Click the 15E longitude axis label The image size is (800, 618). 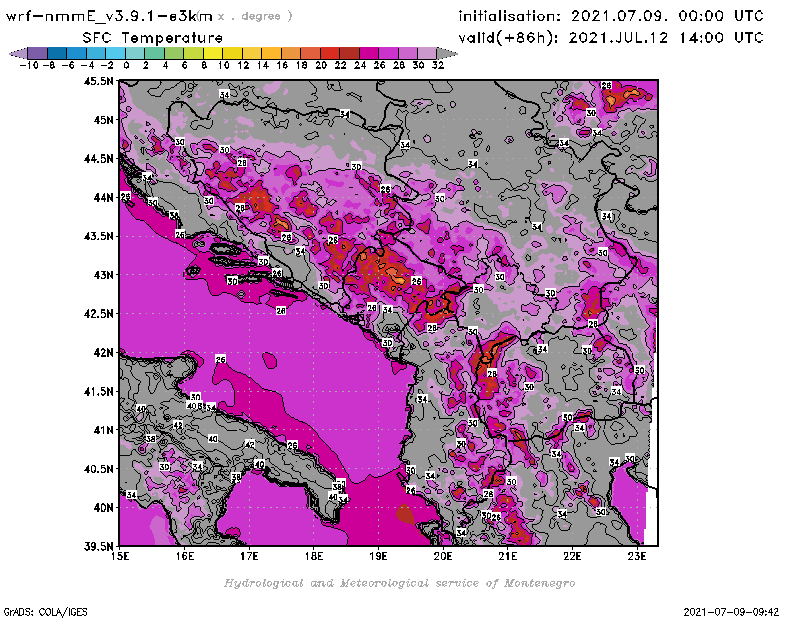tap(120, 556)
